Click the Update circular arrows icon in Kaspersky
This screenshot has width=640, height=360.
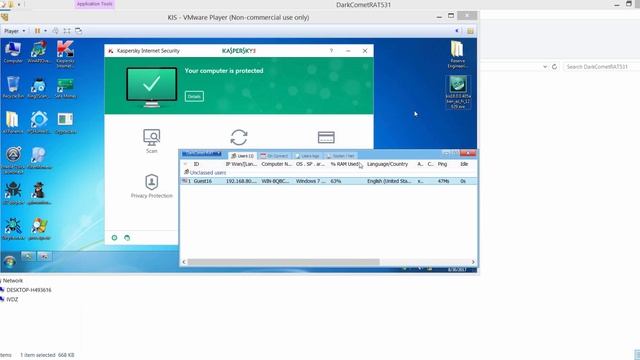point(239,138)
